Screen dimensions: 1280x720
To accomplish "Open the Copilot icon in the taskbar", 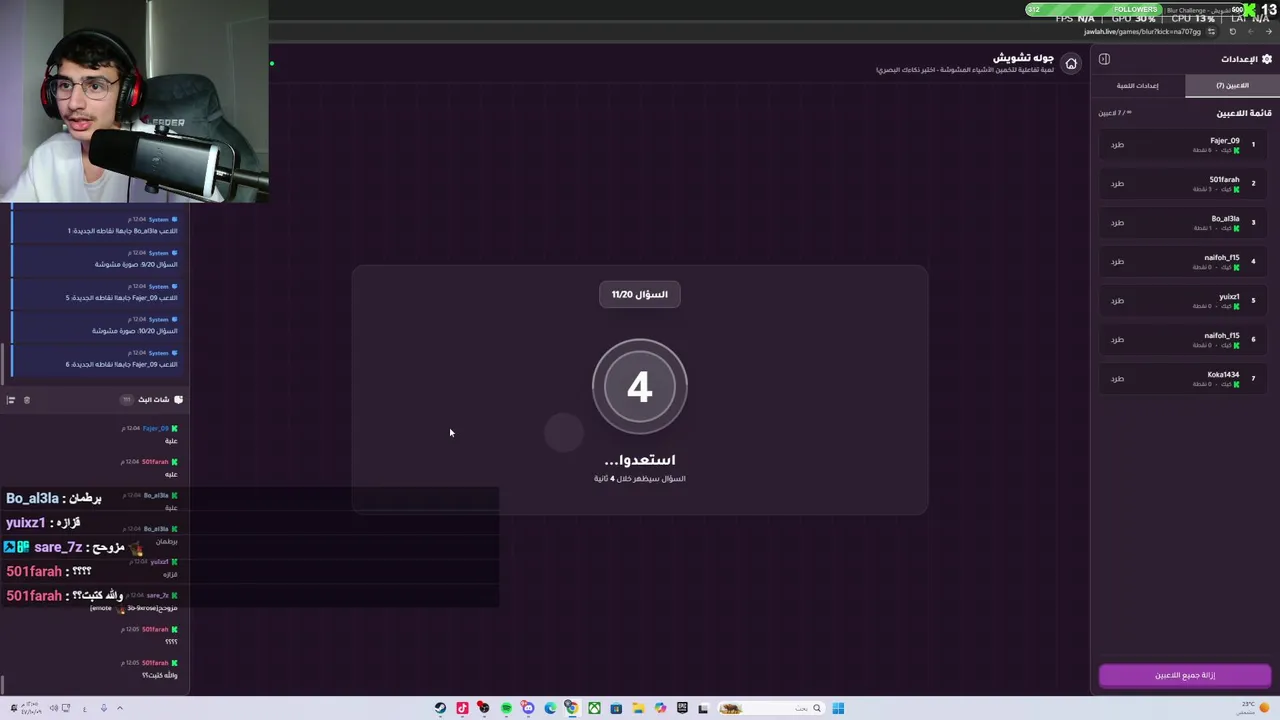I will [x=660, y=709].
